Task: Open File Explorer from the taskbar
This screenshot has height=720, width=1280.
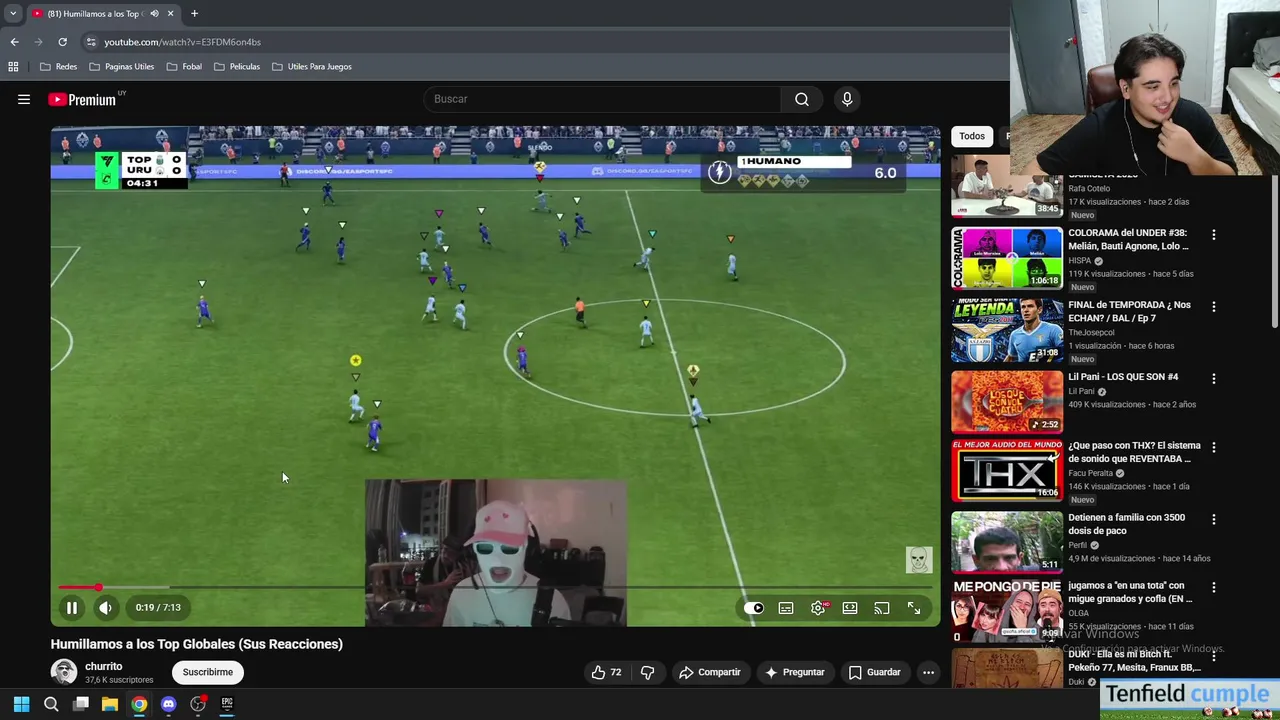Action: click(x=110, y=704)
